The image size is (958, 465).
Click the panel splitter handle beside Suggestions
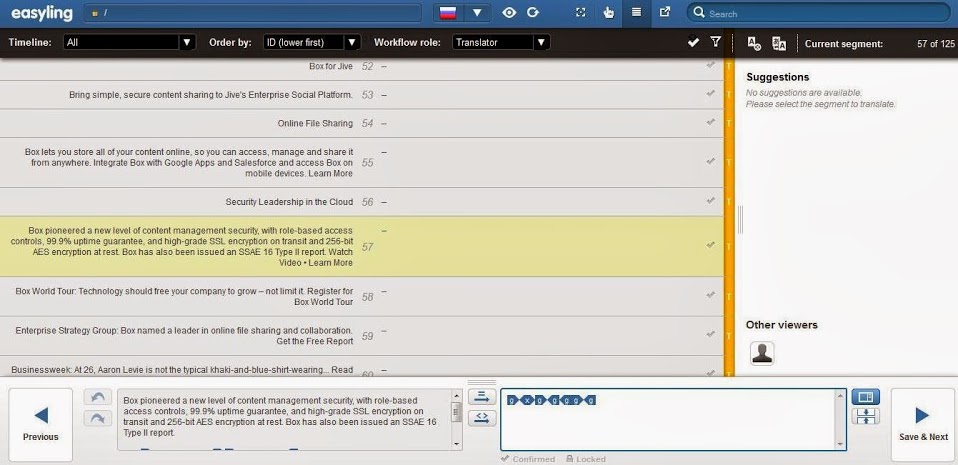coord(740,220)
